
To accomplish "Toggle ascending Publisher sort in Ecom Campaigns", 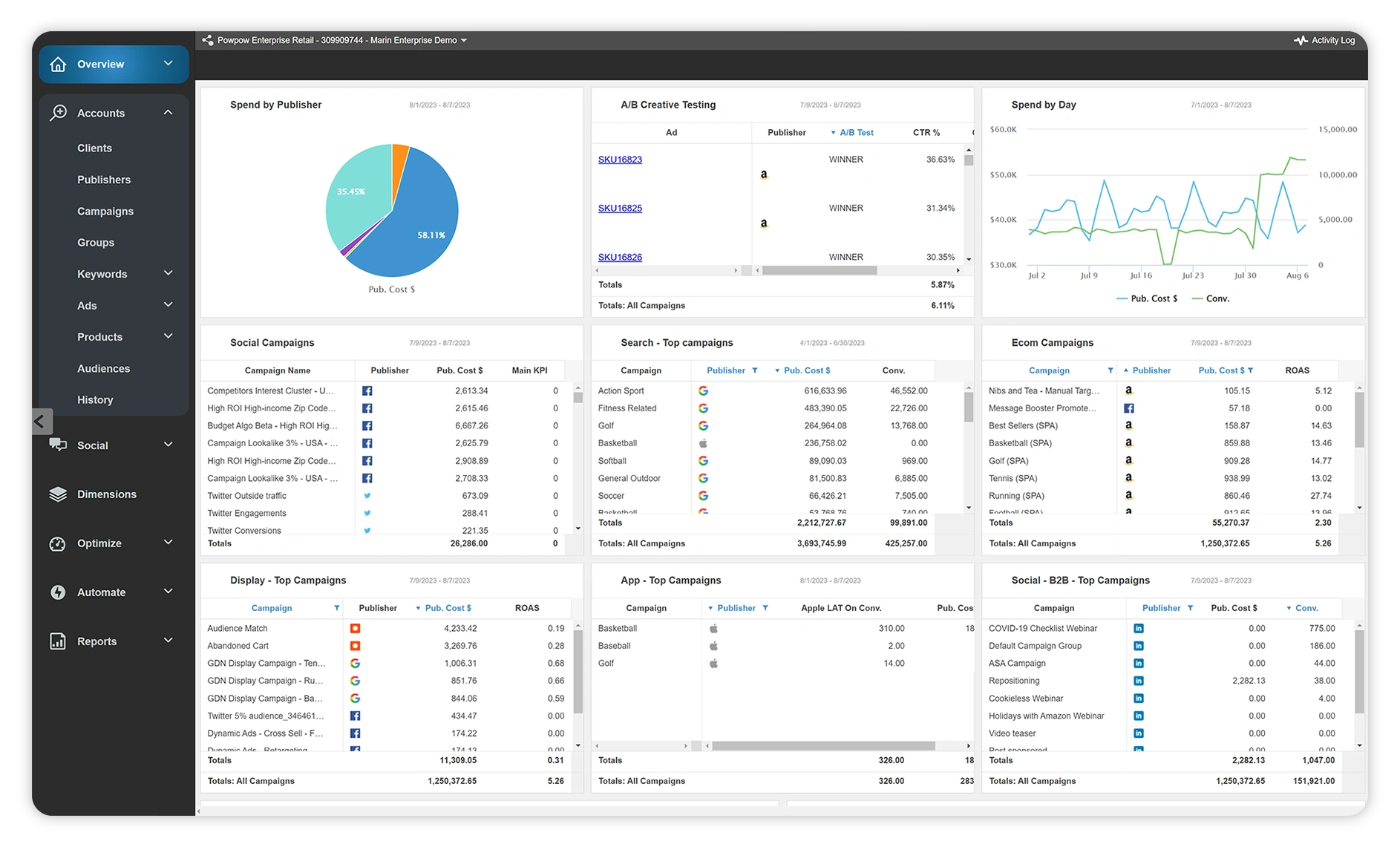I will 1148,370.
